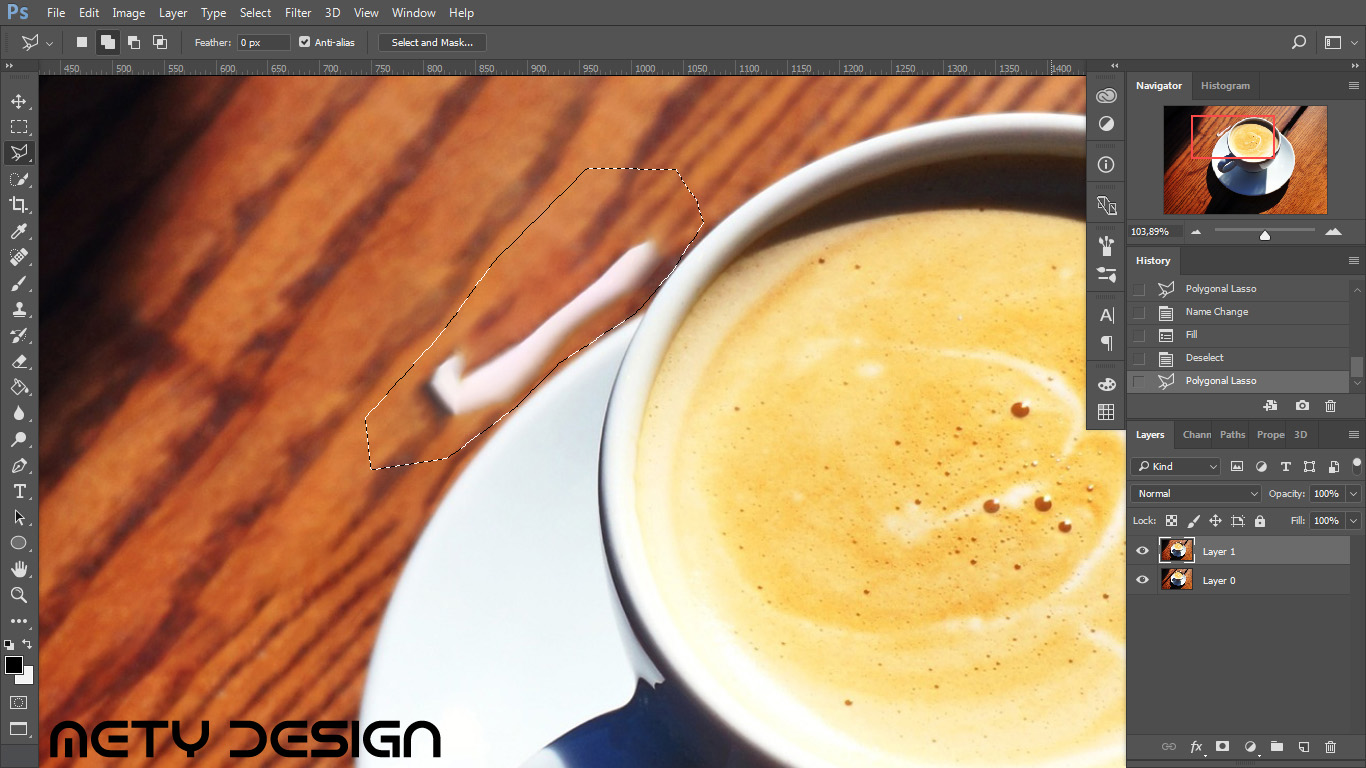Select the Rectangular Marquee tool

point(19,127)
